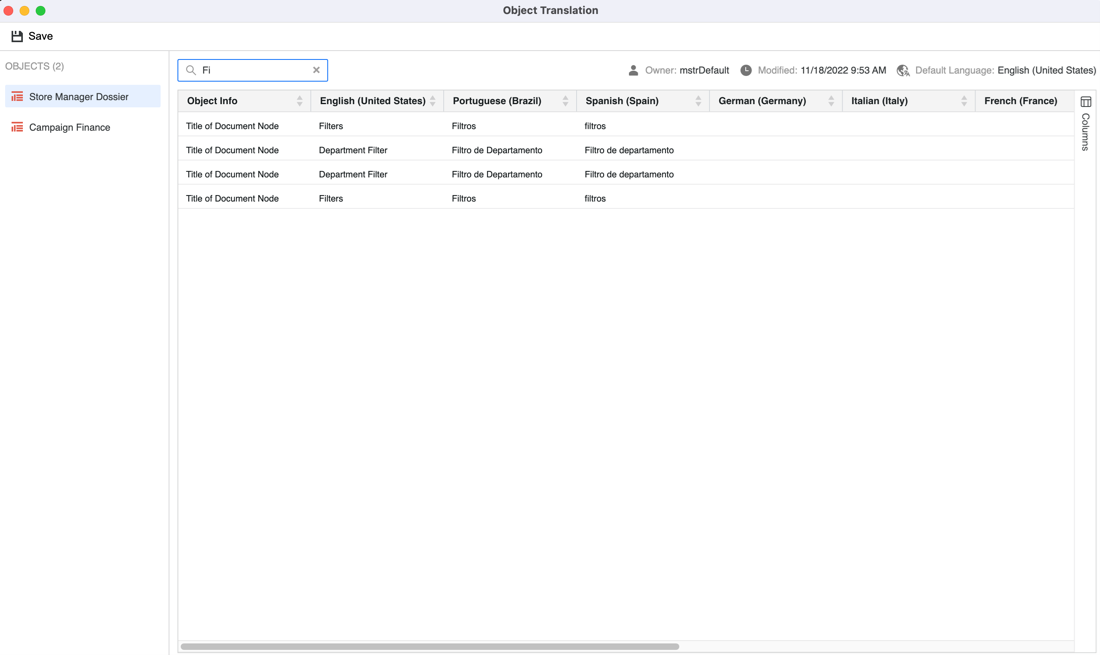Click the search input field containing Fi
This screenshot has height=655, width=1100.
[254, 70]
